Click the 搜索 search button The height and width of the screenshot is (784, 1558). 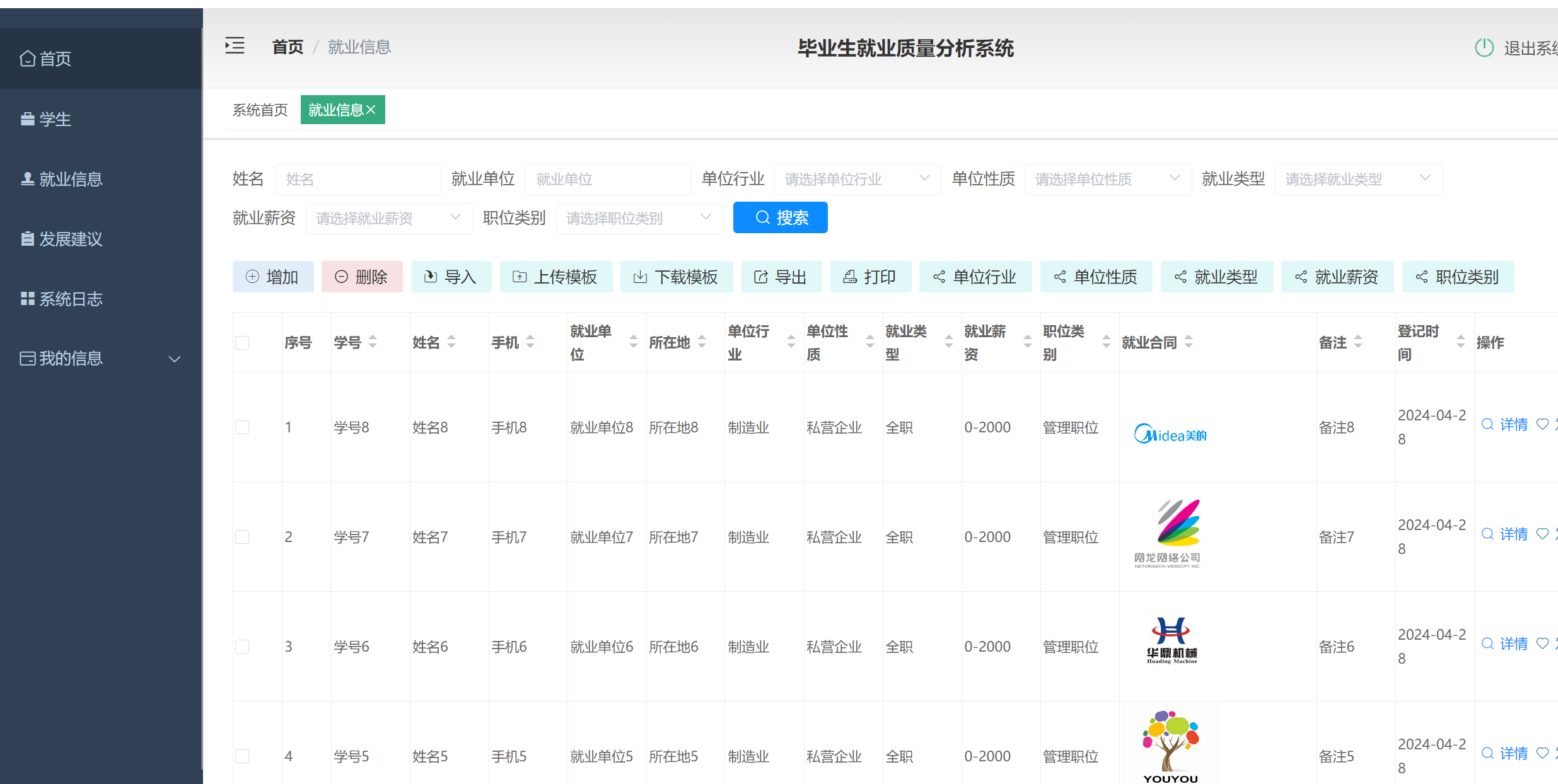click(x=780, y=217)
